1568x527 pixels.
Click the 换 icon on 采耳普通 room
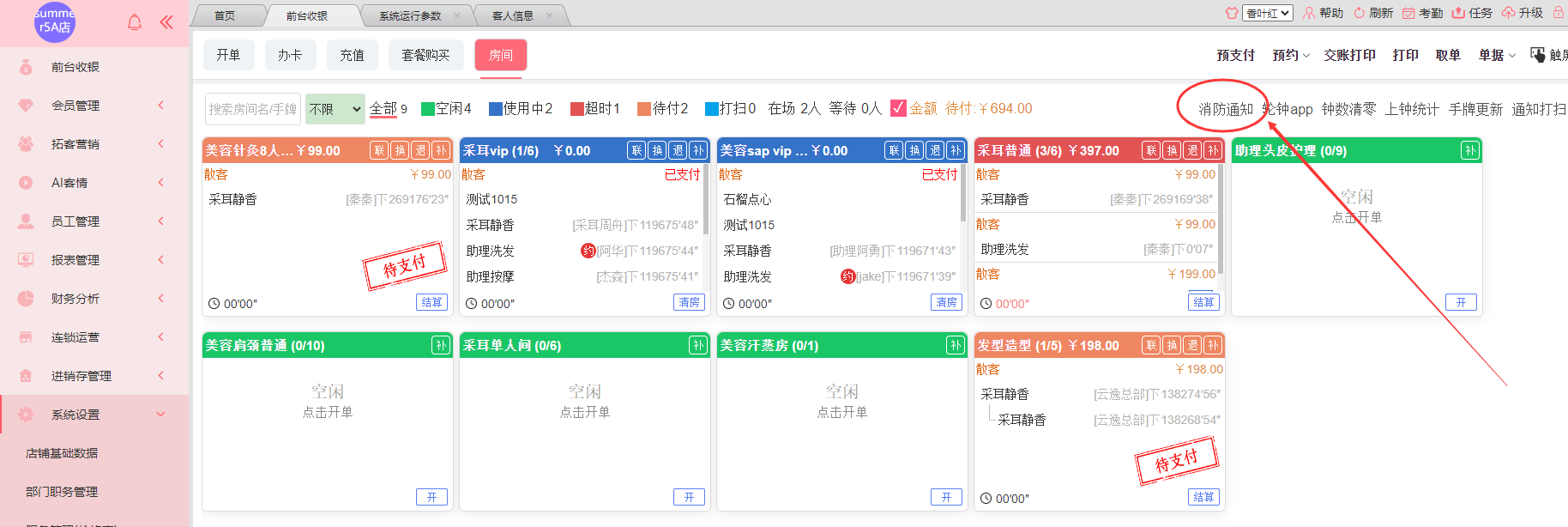(1172, 151)
